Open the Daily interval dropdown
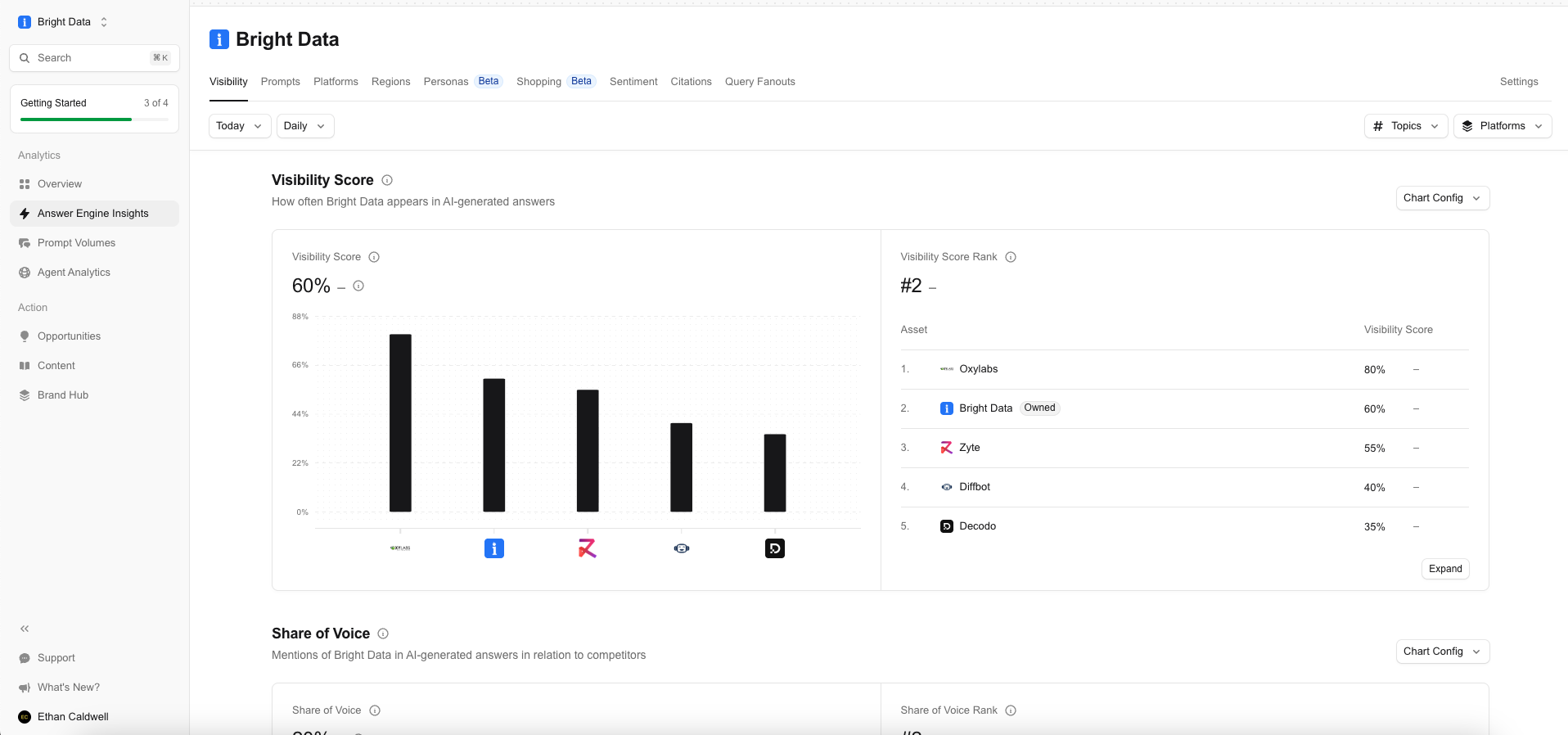The height and width of the screenshot is (735, 1568). [x=305, y=126]
